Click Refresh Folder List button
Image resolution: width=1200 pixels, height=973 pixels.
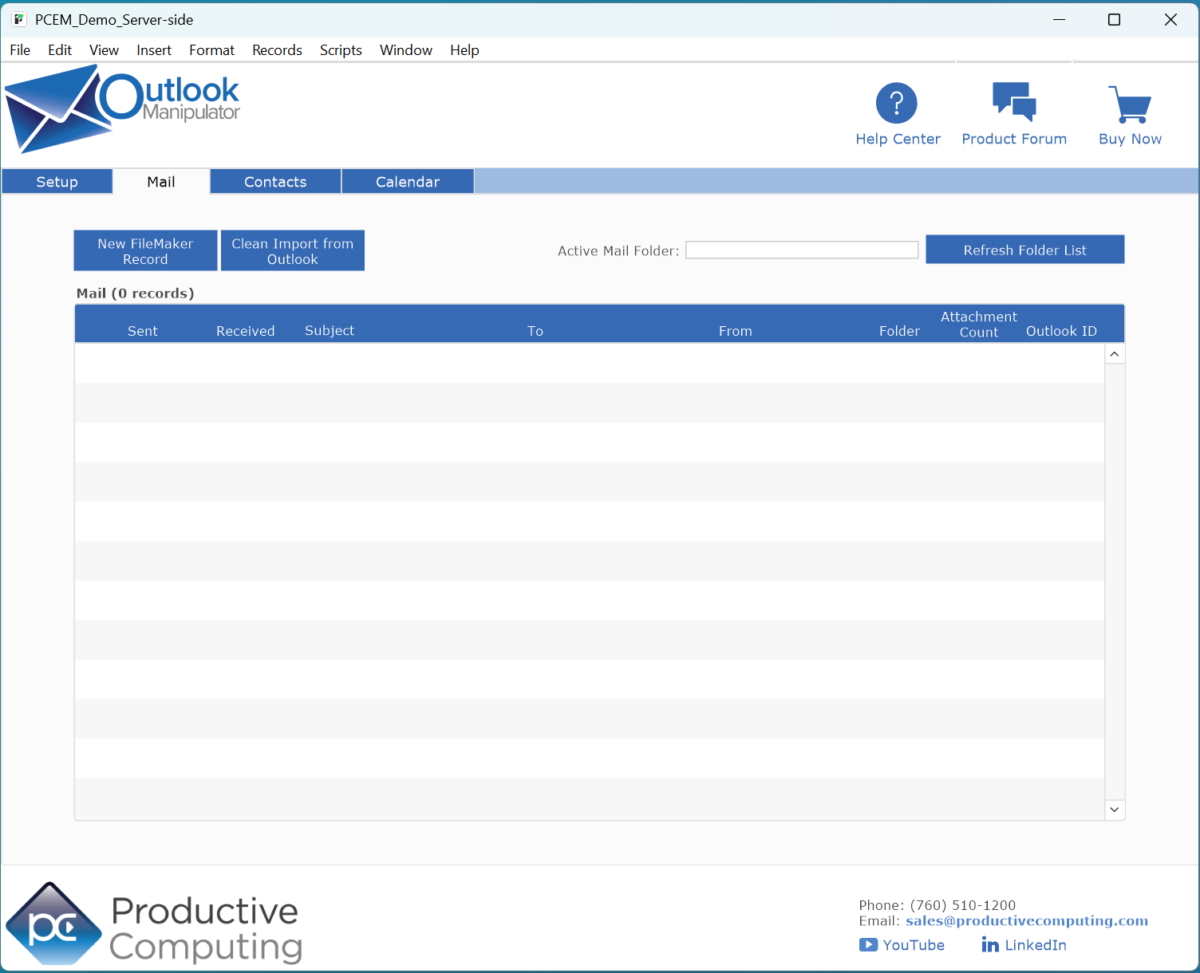pos(1025,250)
